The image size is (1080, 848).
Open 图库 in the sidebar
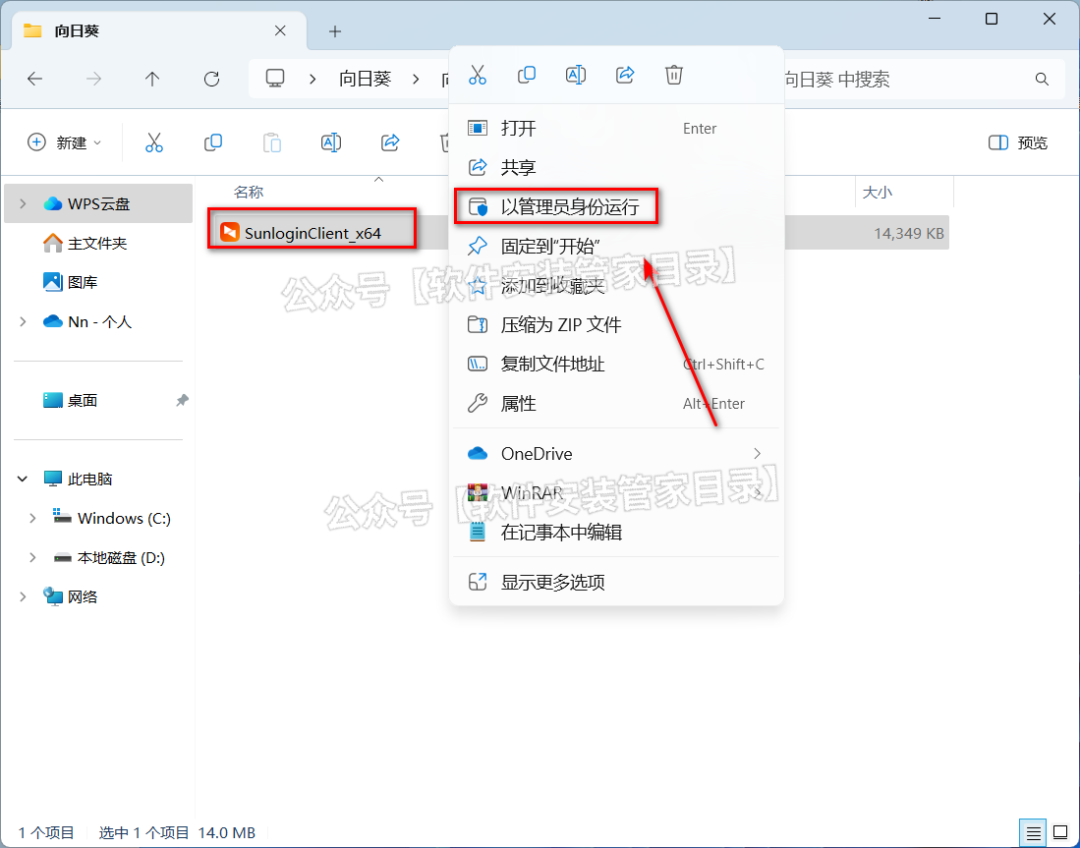pos(71,282)
